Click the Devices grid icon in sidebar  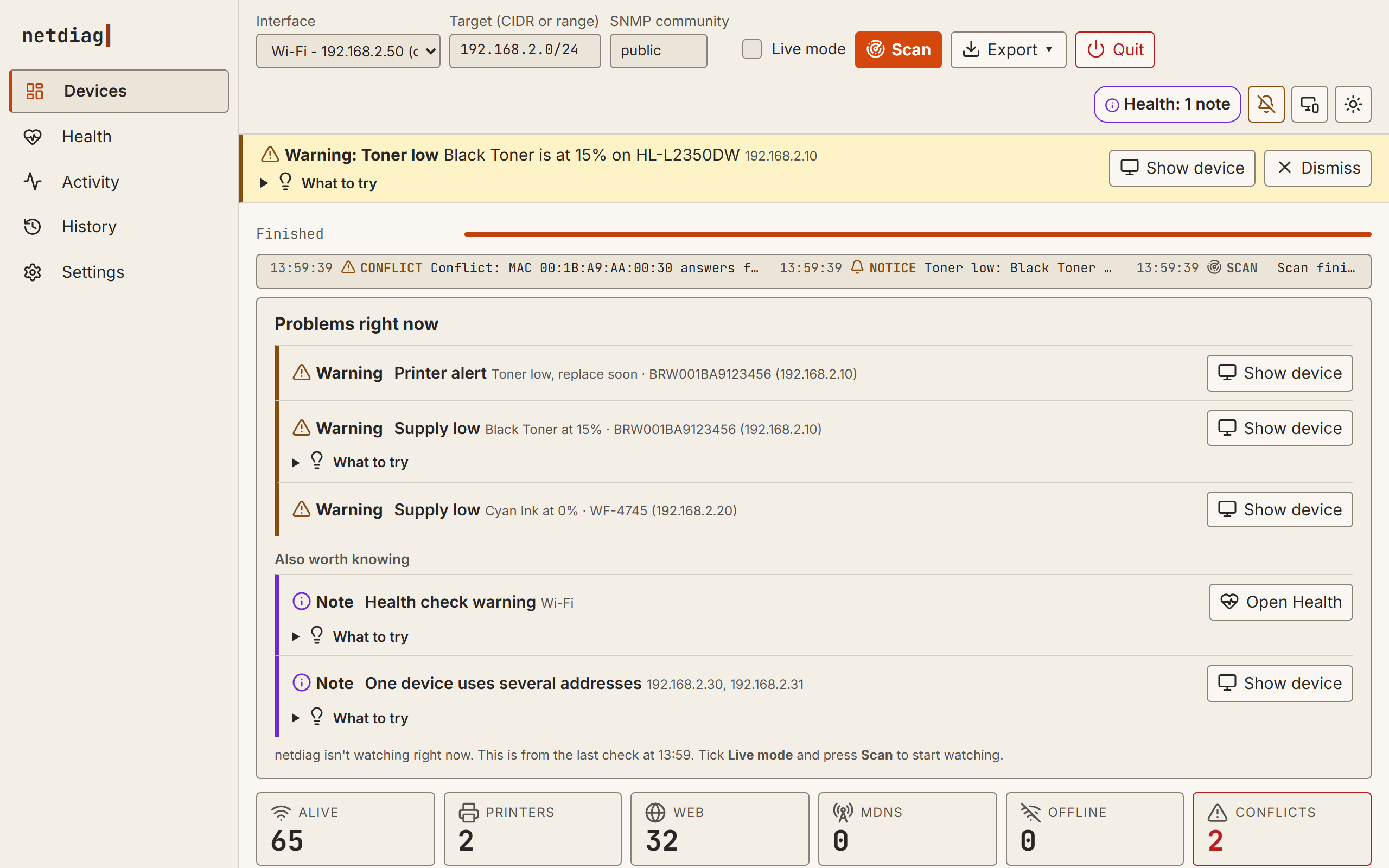tap(34, 91)
